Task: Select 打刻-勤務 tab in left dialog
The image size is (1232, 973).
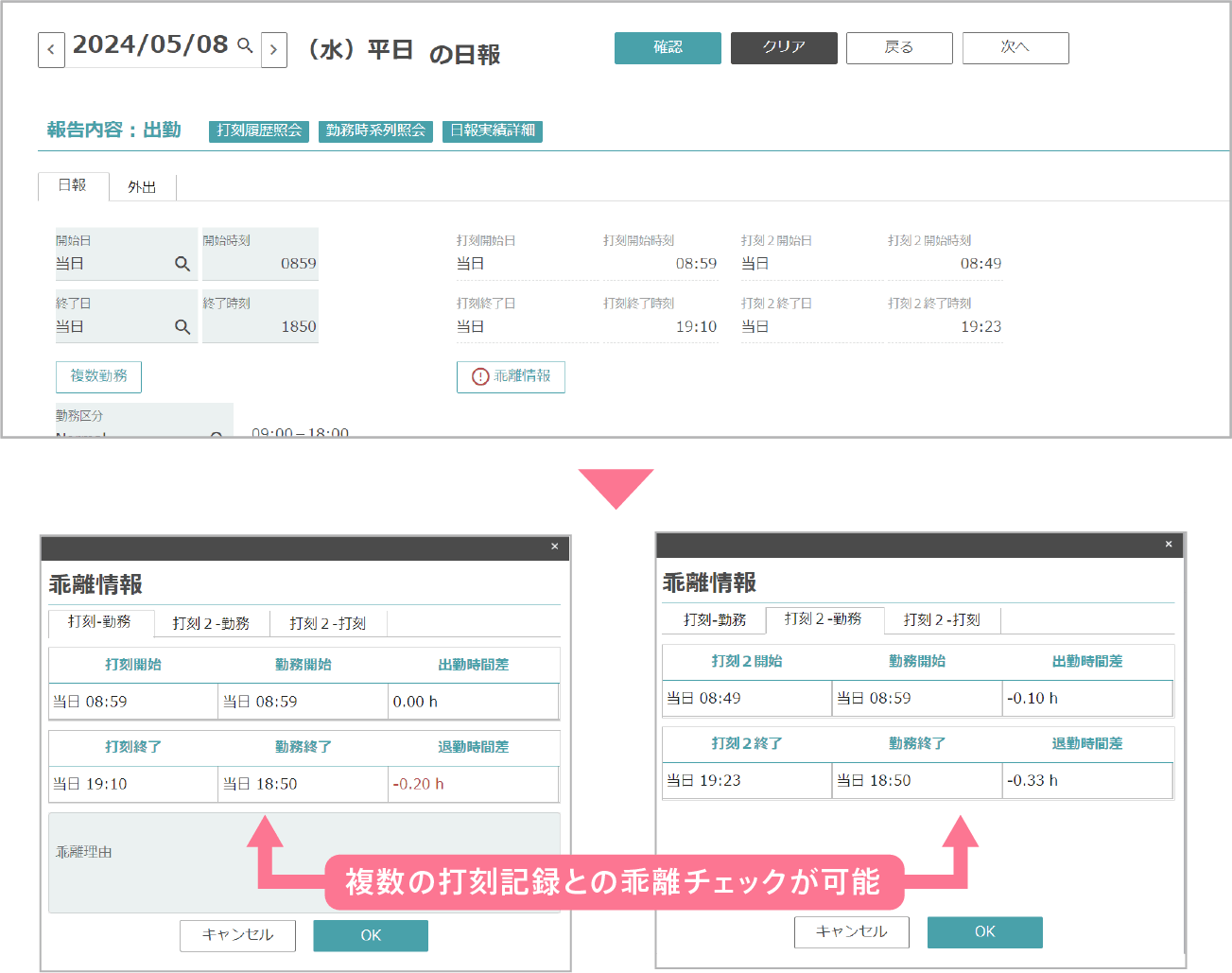Action: point(99,622)
